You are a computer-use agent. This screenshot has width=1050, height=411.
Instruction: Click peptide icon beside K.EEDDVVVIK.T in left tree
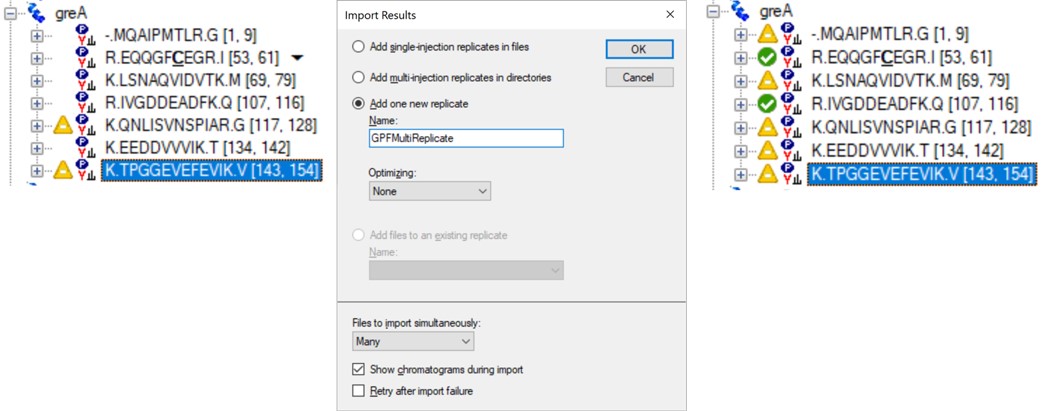[85, 148]
